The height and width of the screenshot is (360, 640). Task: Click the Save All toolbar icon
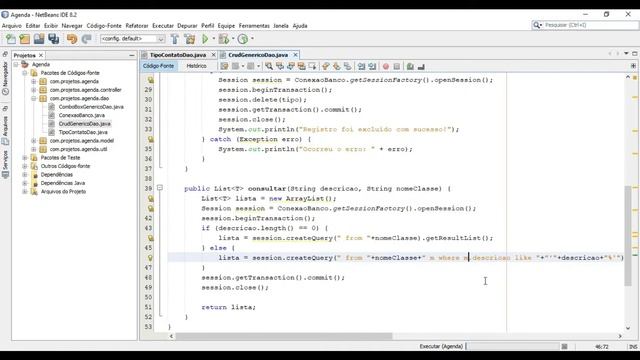[x=54, y=39]
